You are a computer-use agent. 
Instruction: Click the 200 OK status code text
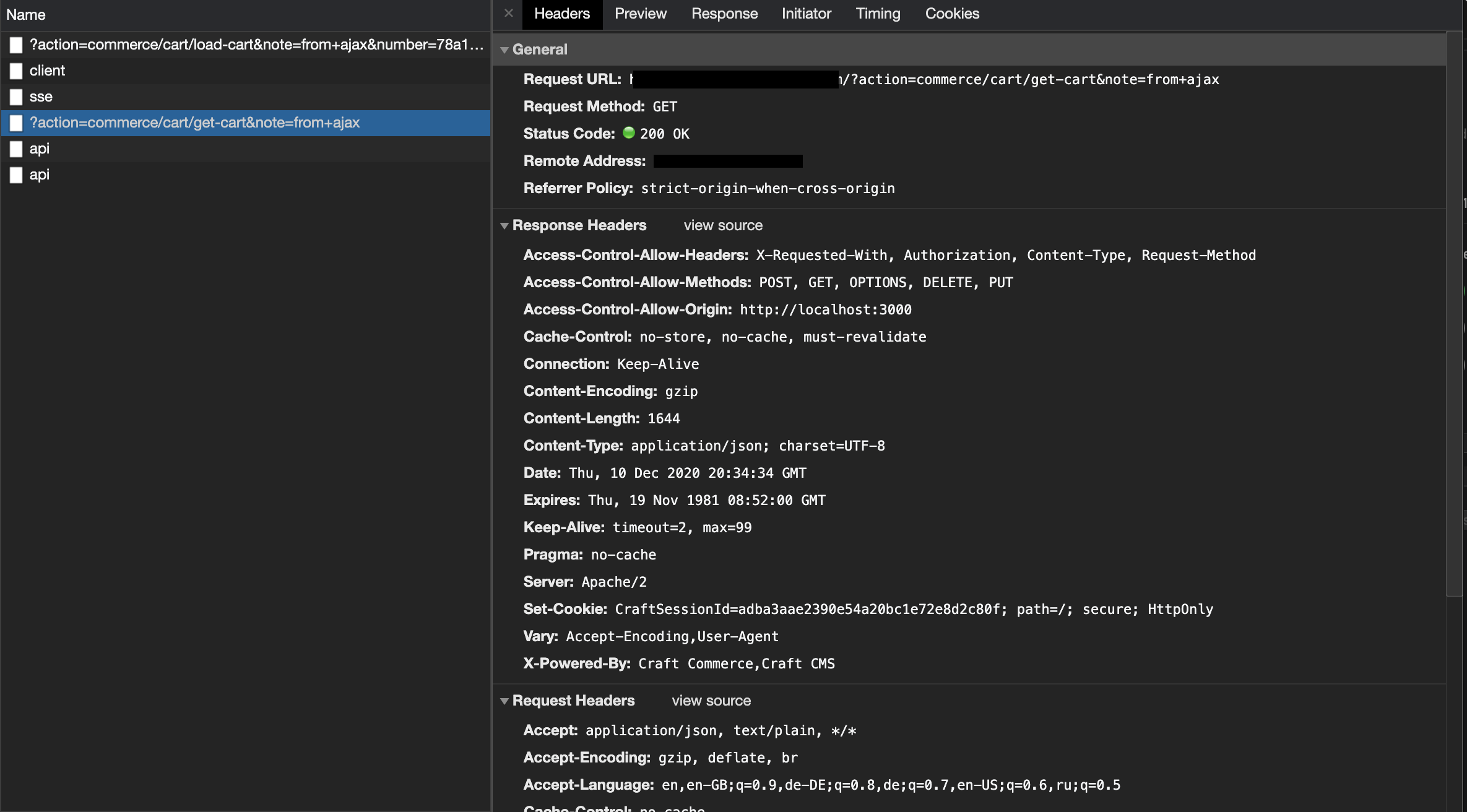point(665,134)
